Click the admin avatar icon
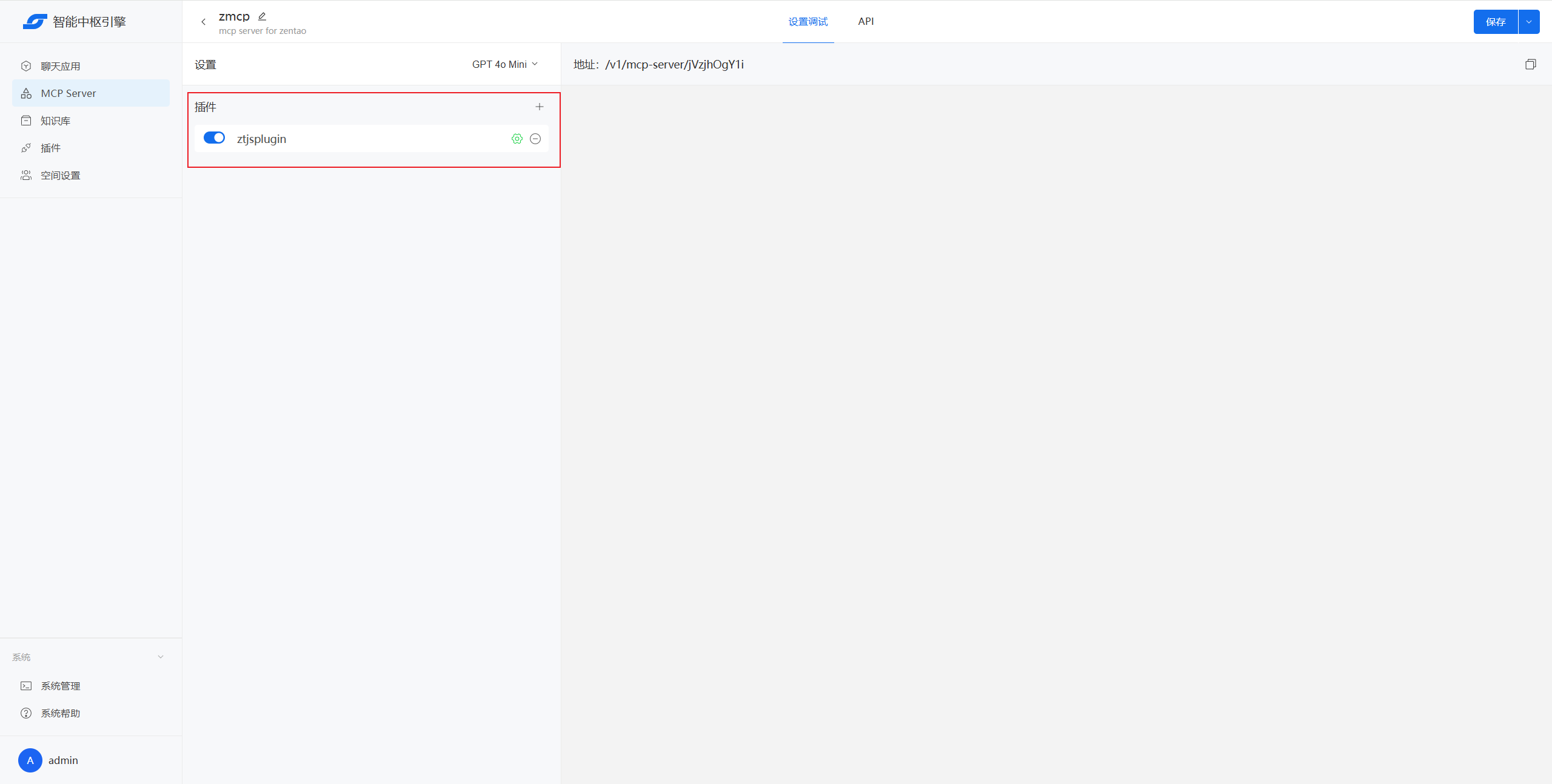This screenshot has width=1552, height=784. tap(30, 760)
